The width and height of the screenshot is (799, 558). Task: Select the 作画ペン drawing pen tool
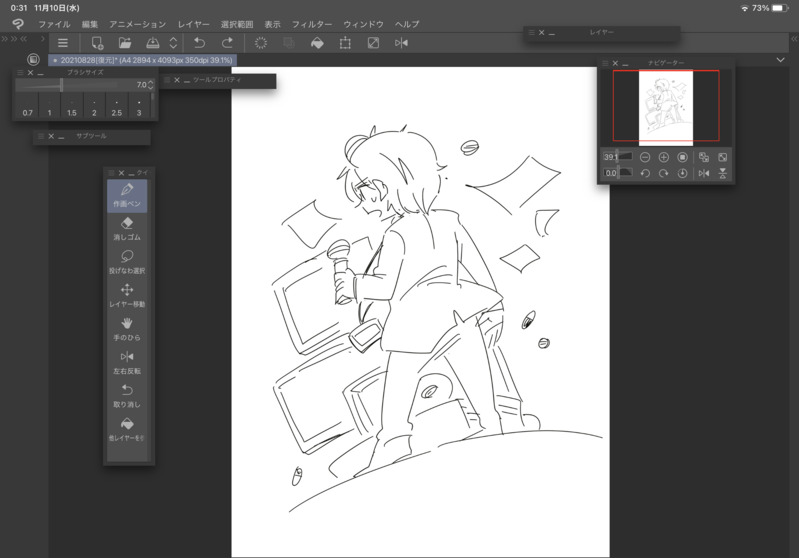click(127, 195)
